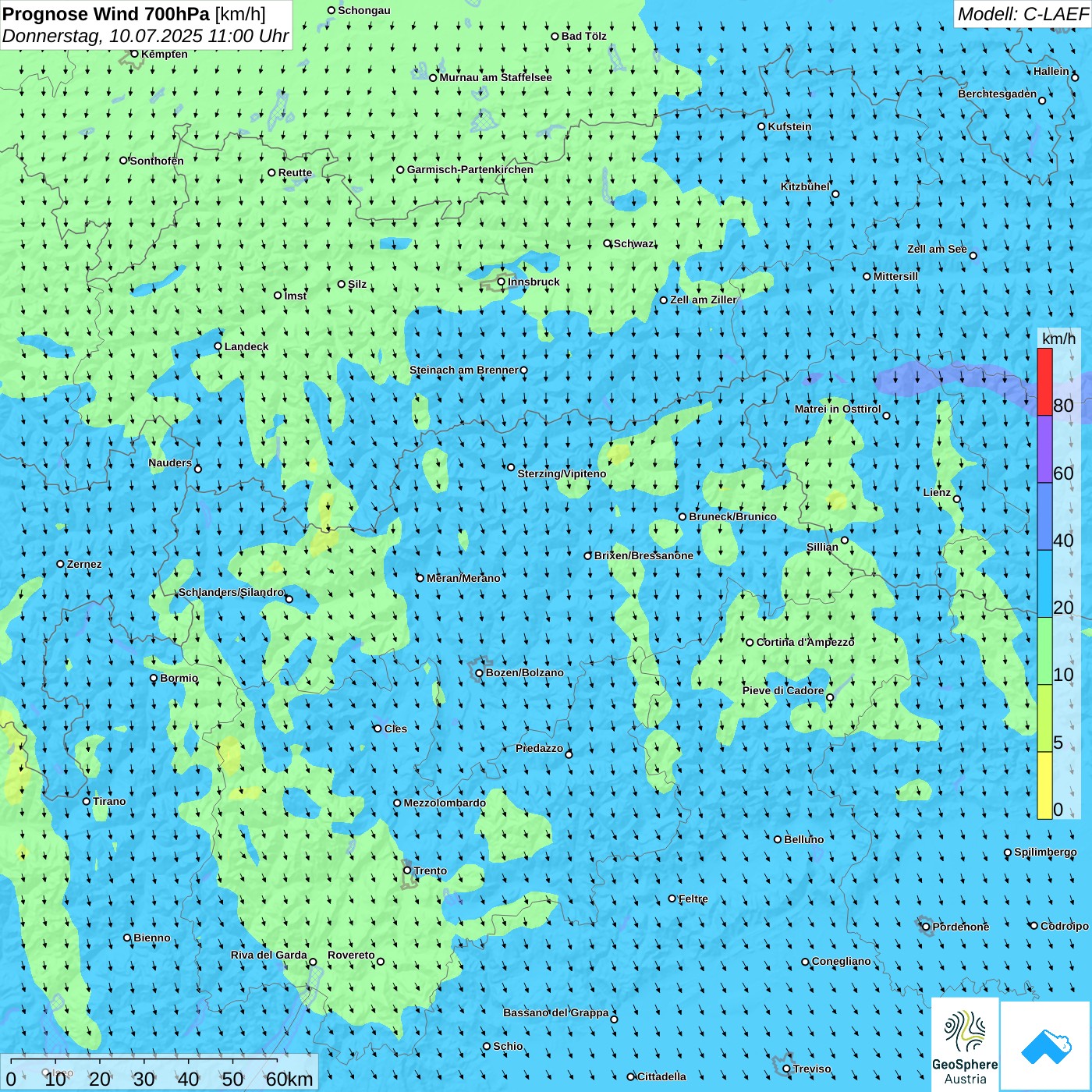
Task: Click the Cortina d'Ampezzo label
Action: point(805,642)
